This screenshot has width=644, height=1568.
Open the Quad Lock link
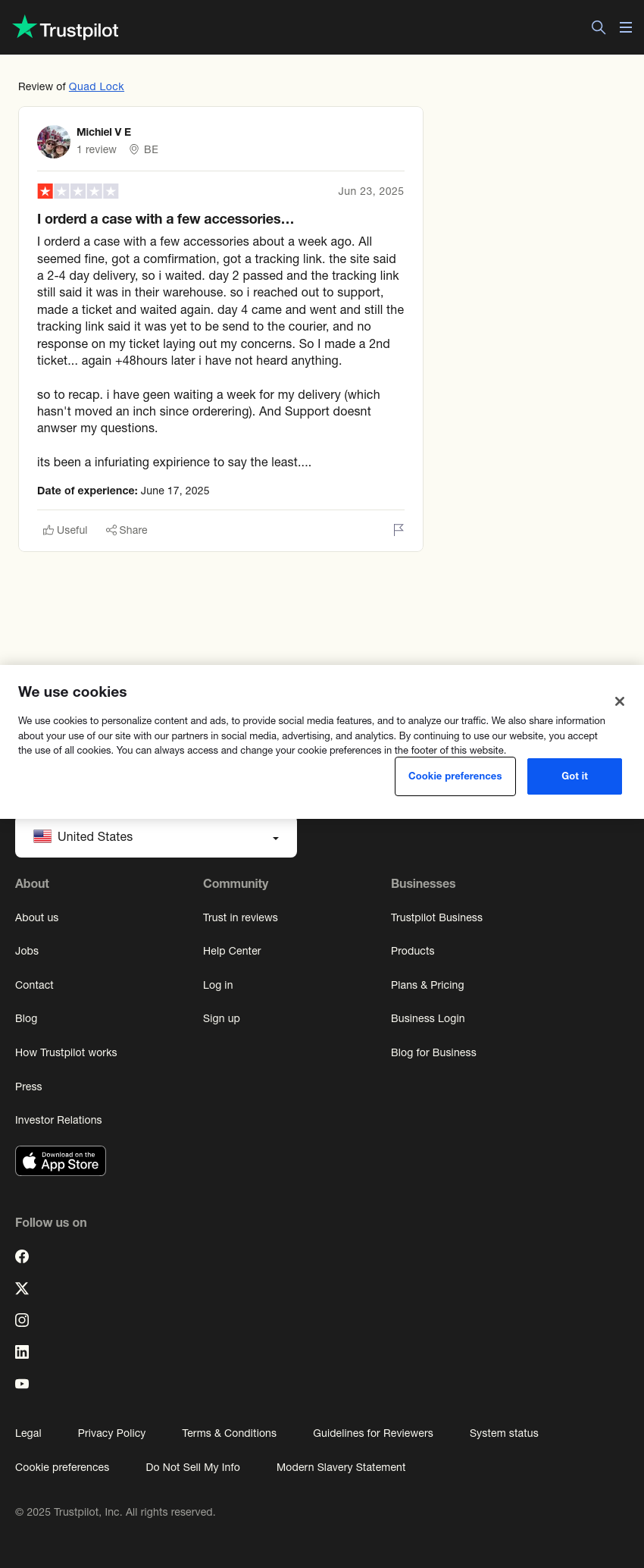pos(96,86)
